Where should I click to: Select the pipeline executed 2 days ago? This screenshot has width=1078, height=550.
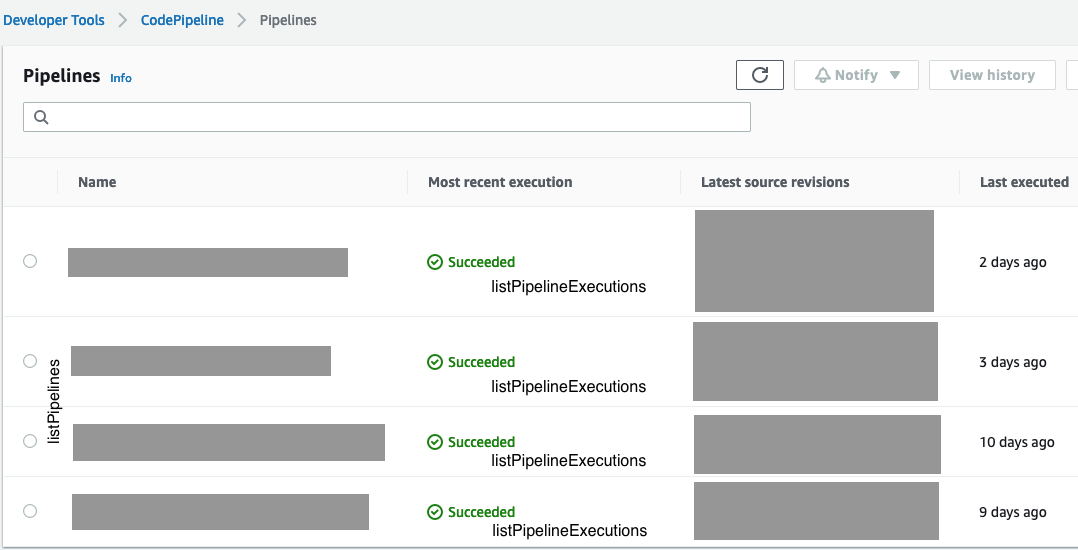(30, 261)
